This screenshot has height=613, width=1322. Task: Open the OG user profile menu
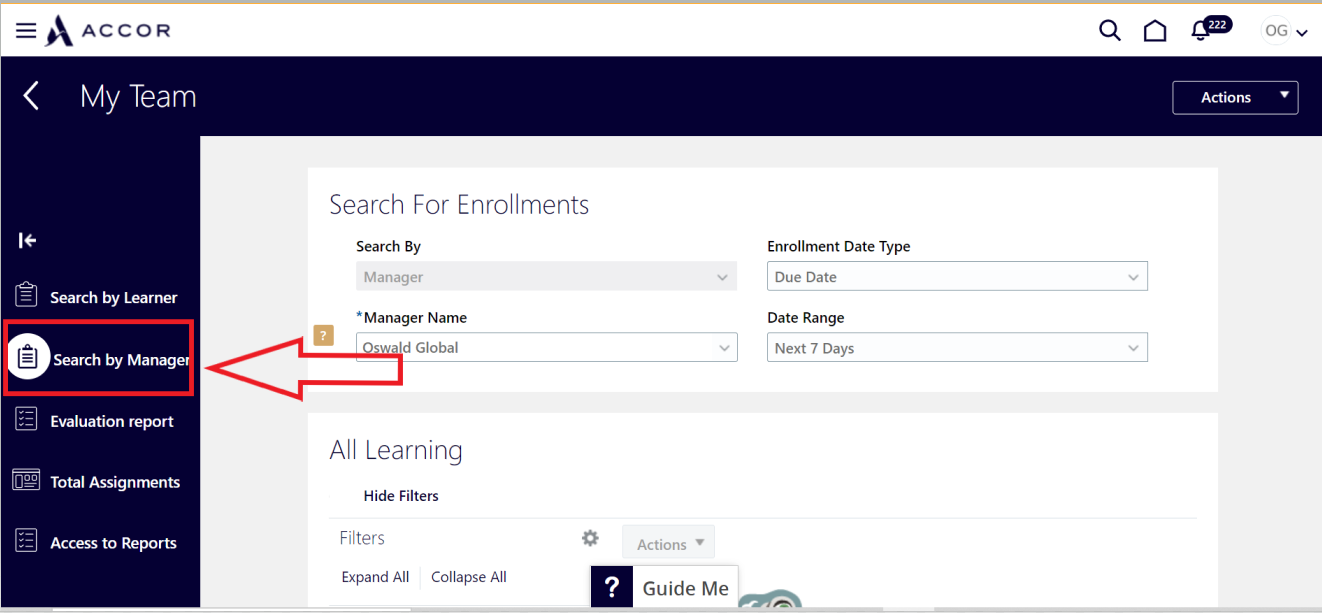point(1285,31)
